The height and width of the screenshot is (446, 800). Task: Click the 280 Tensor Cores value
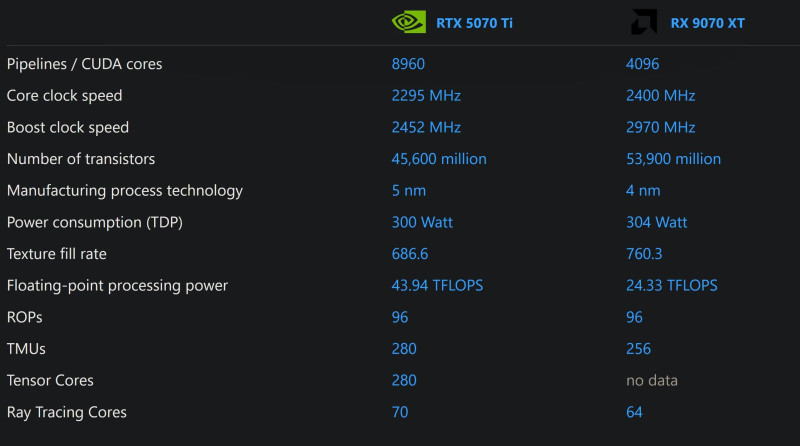404,380
